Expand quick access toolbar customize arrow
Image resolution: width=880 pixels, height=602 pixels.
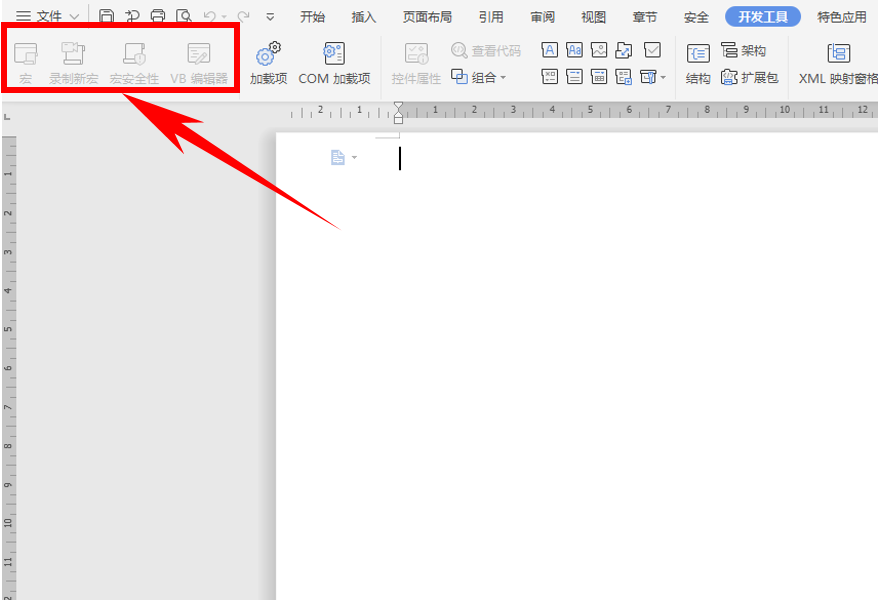[x=270, y=17]
